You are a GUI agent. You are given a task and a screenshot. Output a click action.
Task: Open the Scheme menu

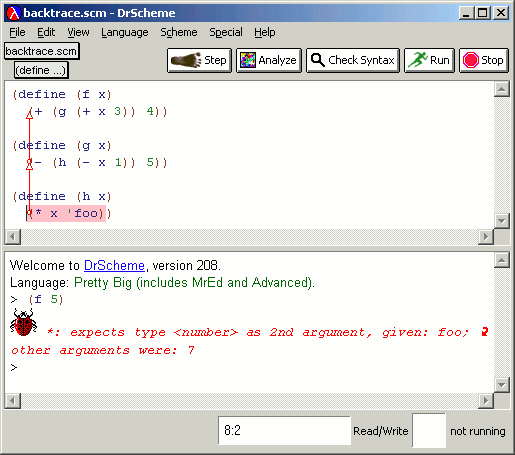pyautogui.click(x=179, y=32)
